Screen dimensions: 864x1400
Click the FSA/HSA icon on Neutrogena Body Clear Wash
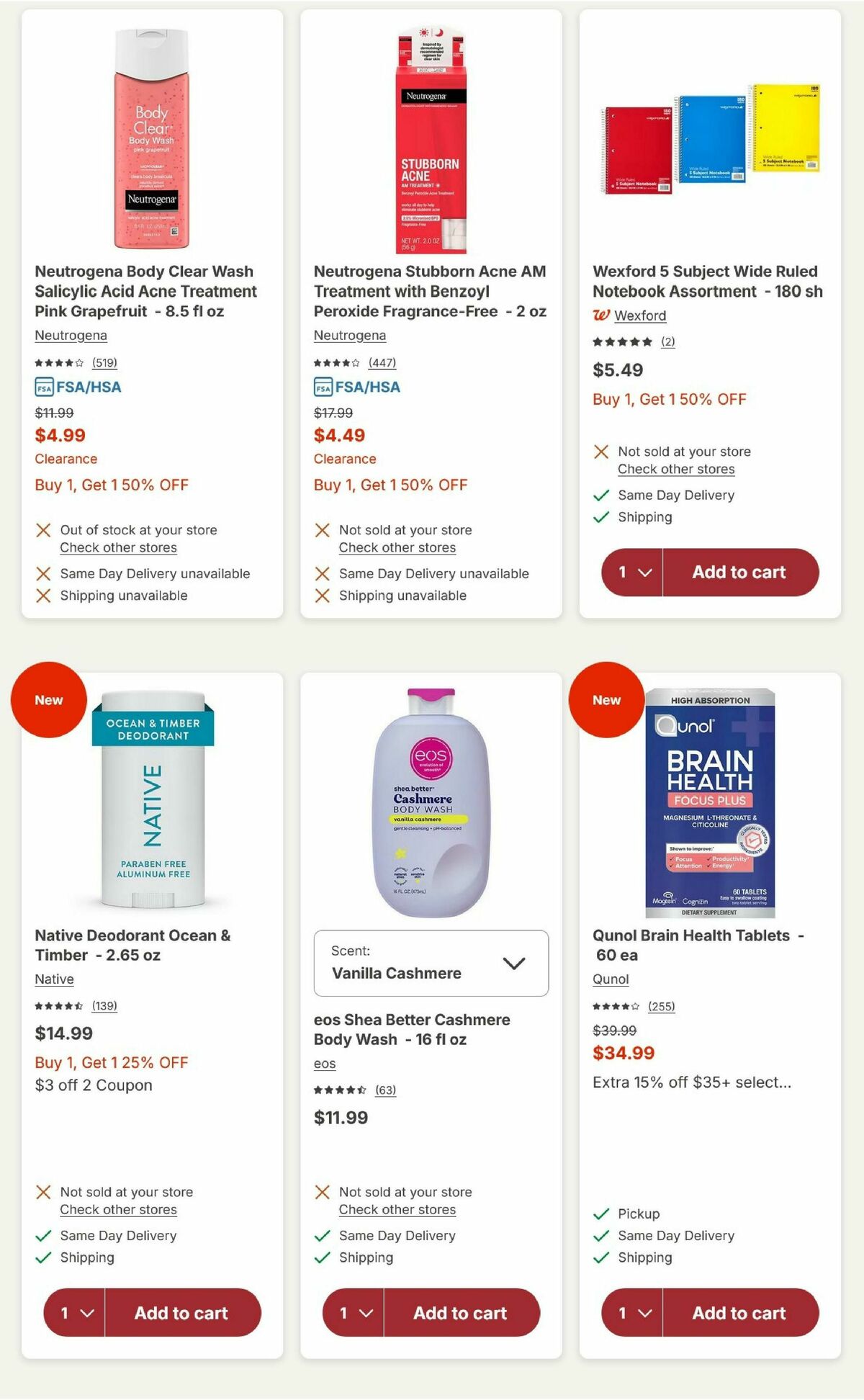[43, 387]
